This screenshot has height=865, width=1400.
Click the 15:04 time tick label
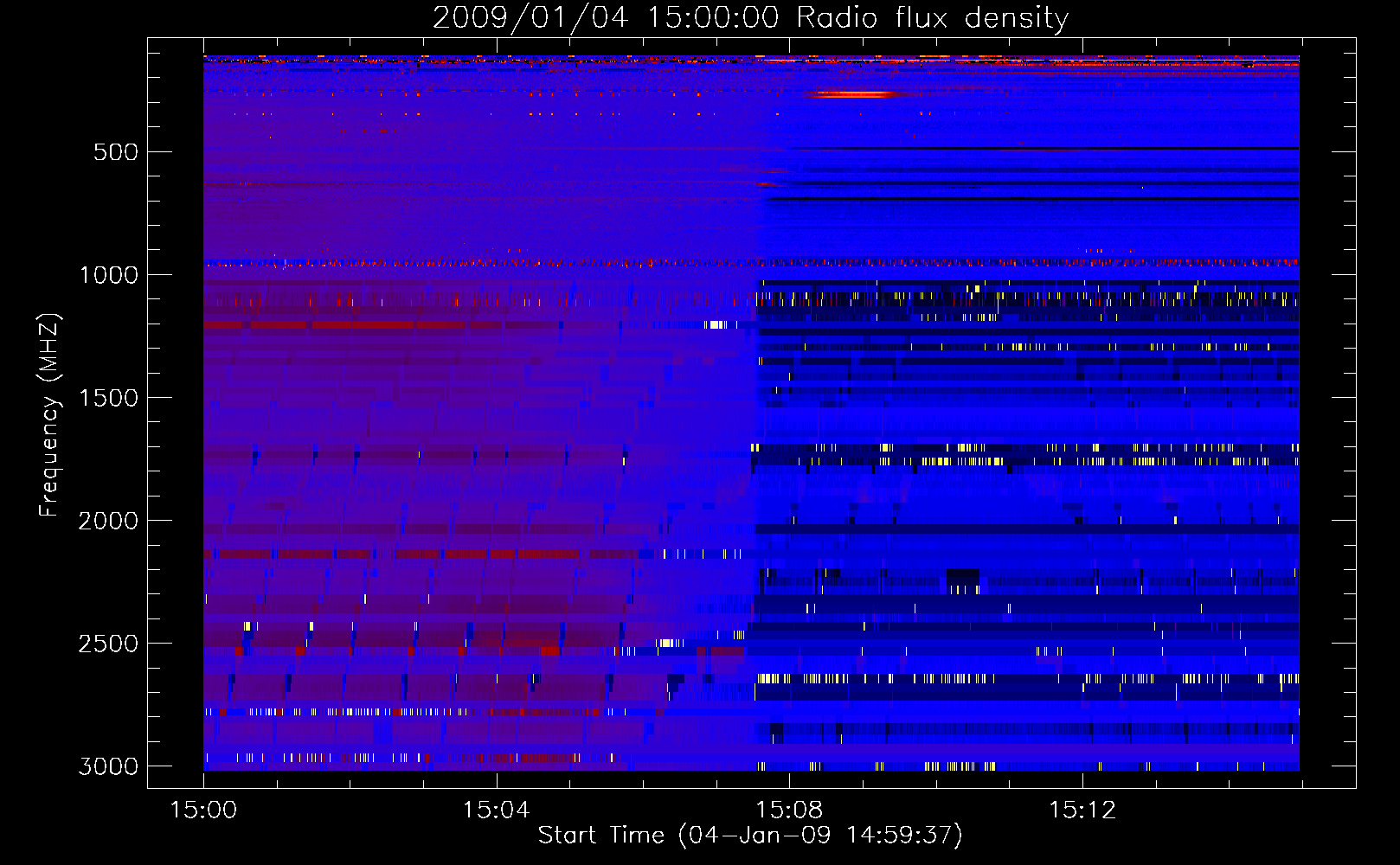[x=496, y=811]
